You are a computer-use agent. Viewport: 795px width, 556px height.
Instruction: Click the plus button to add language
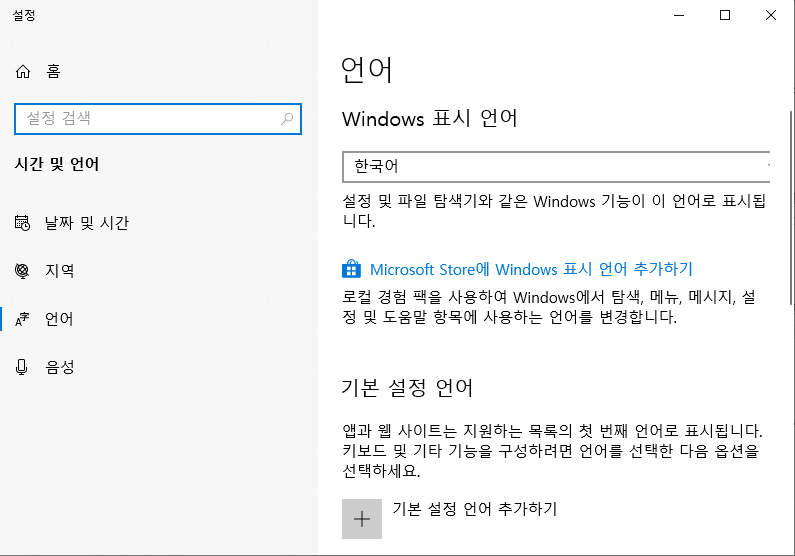pyautogui.click(x=362, y=519)
